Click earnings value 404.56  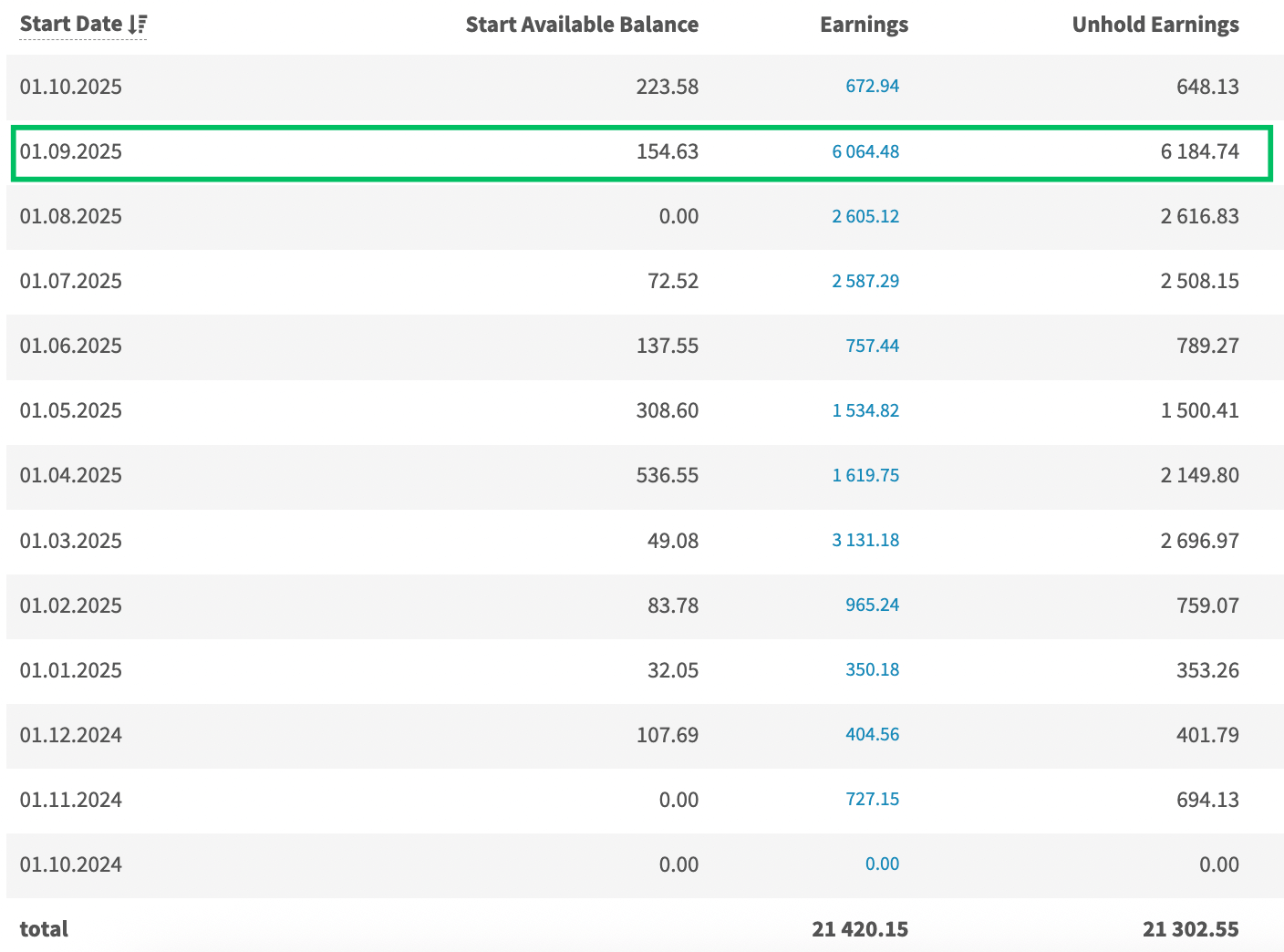(872, 734)
